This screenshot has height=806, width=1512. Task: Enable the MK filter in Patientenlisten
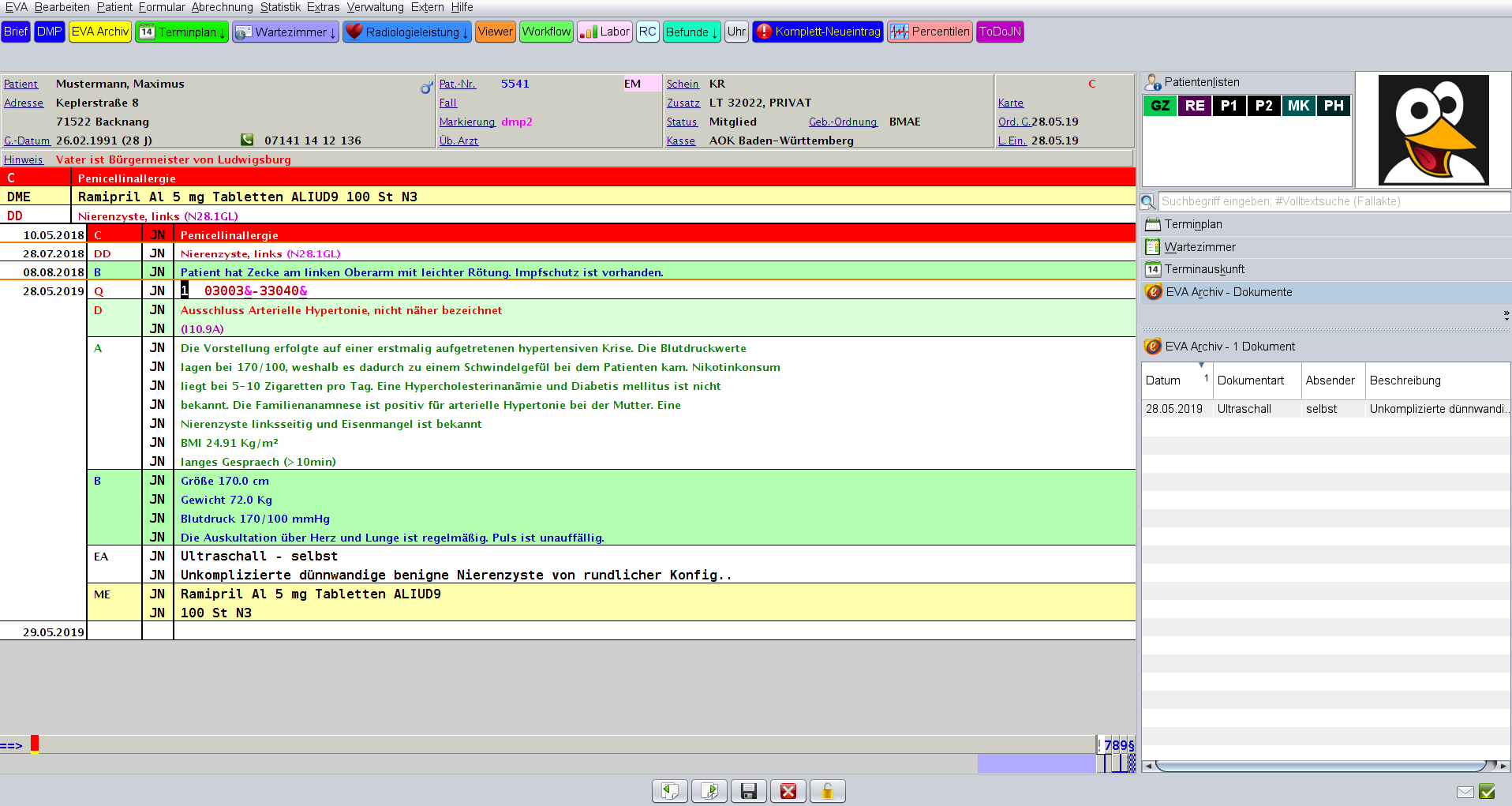(1298, 105)
